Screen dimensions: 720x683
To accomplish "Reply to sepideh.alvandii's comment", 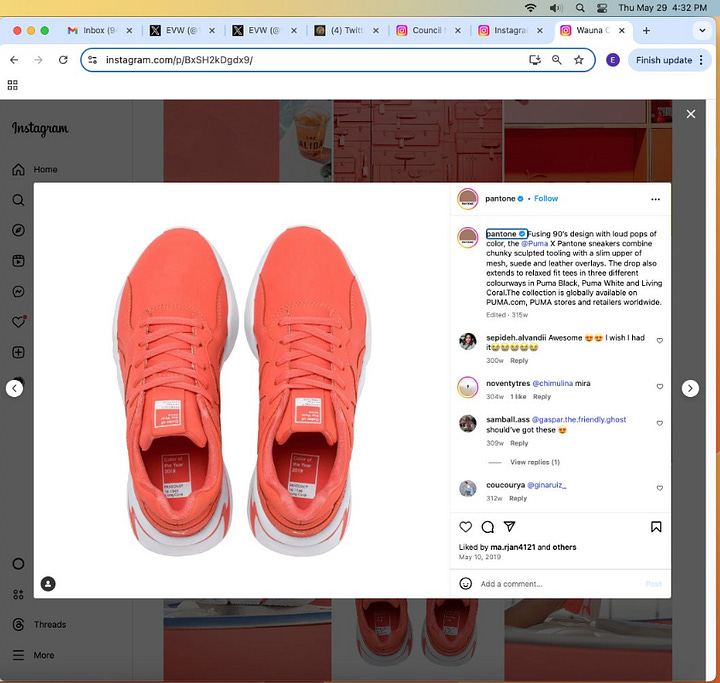I will [519, 361].
